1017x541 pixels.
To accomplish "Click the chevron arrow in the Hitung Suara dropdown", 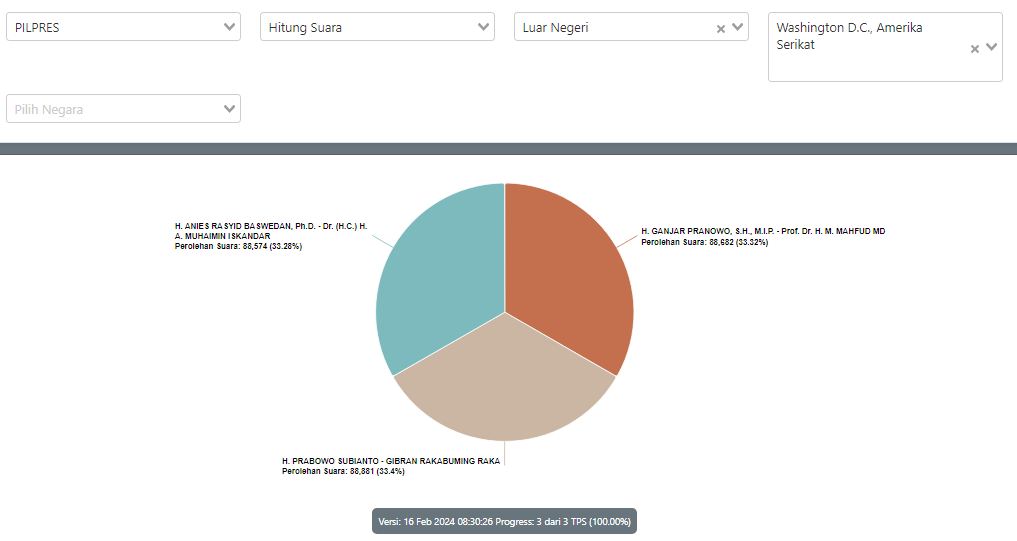I will (484, 27).
